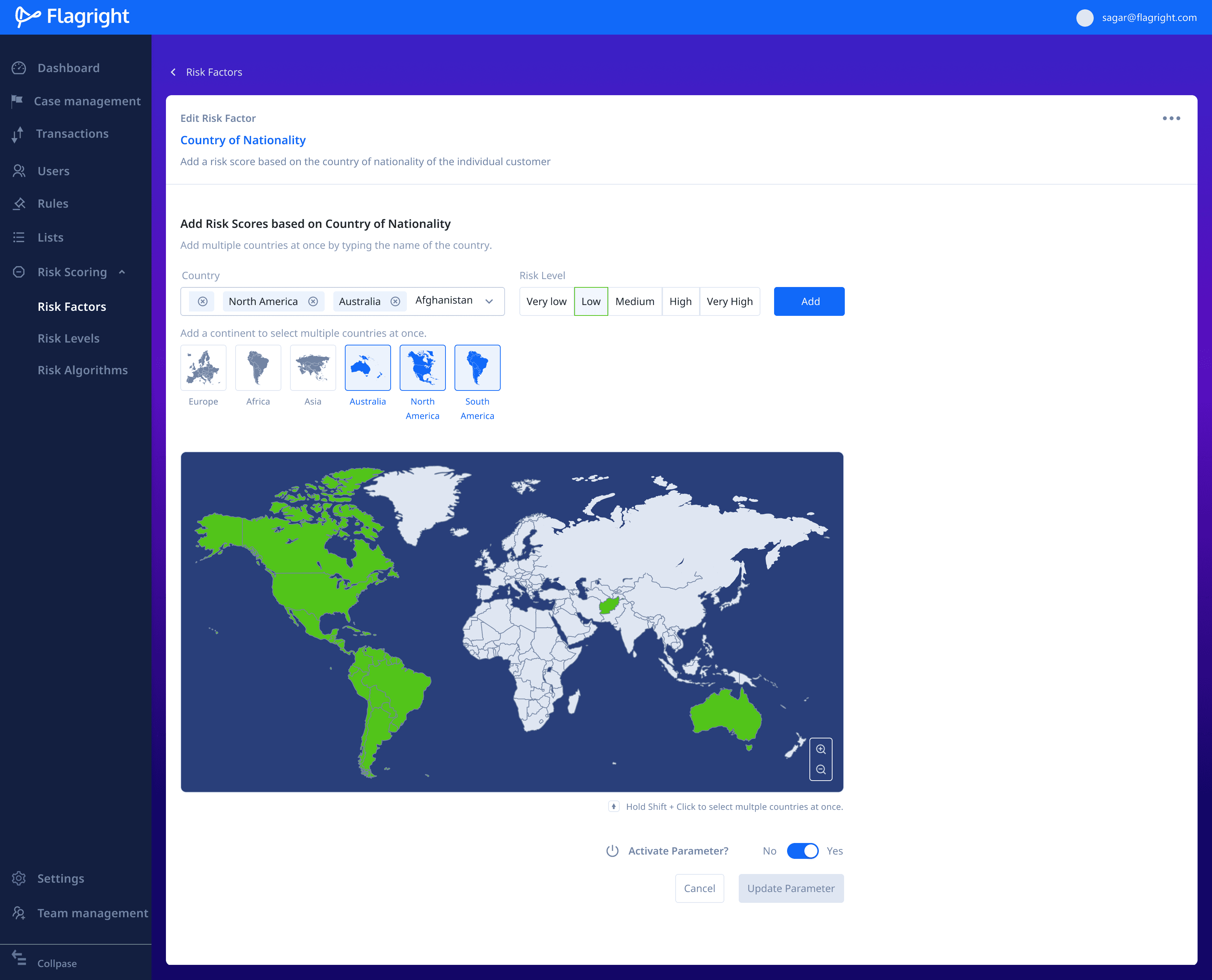The image size is (1212, 980).
Task: Collapse the Risk Scoring sidebar section
Action: [x=122, y=272]
